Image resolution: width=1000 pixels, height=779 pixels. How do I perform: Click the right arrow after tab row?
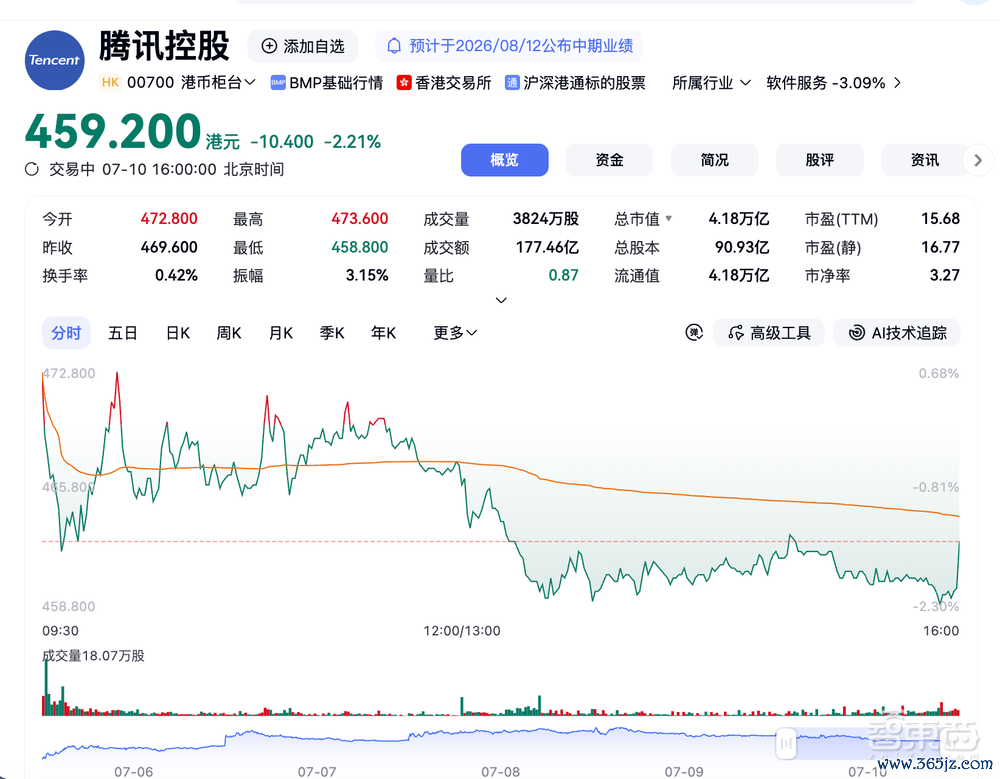[978, 160]
